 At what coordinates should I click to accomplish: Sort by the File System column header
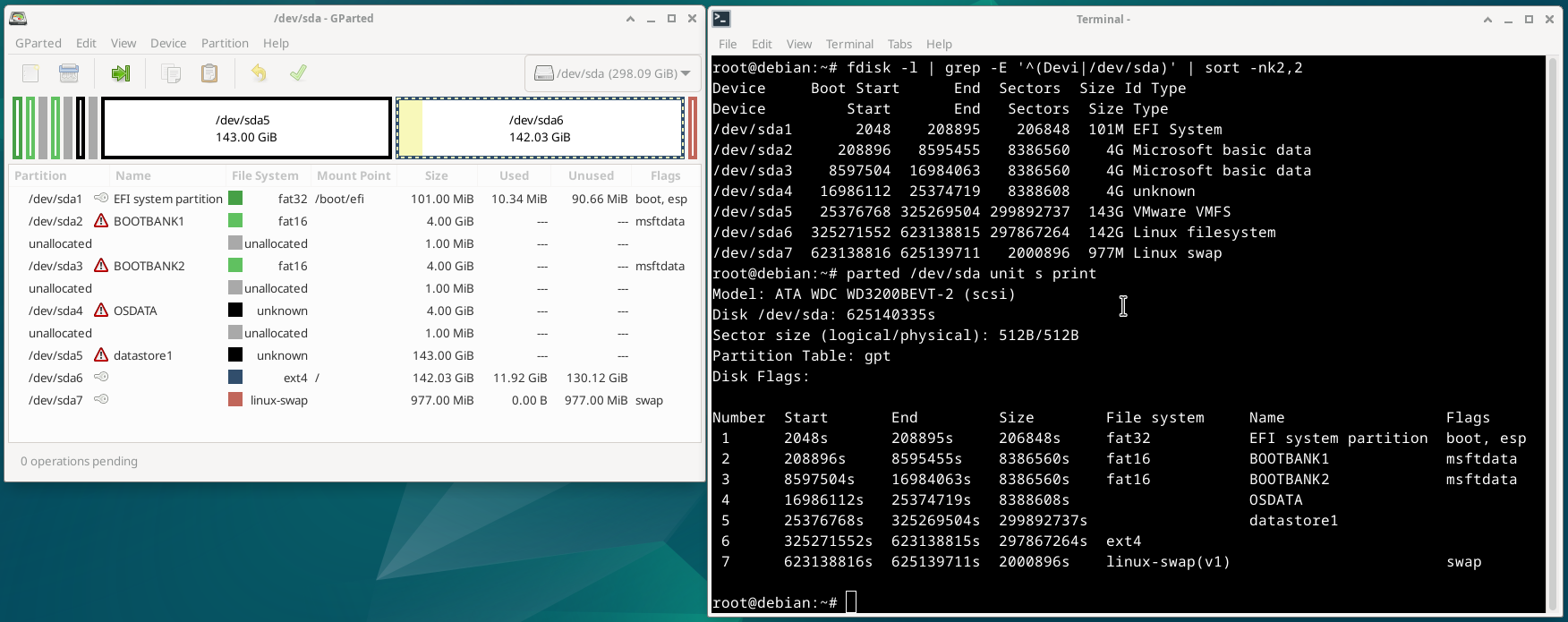(267, 175)
